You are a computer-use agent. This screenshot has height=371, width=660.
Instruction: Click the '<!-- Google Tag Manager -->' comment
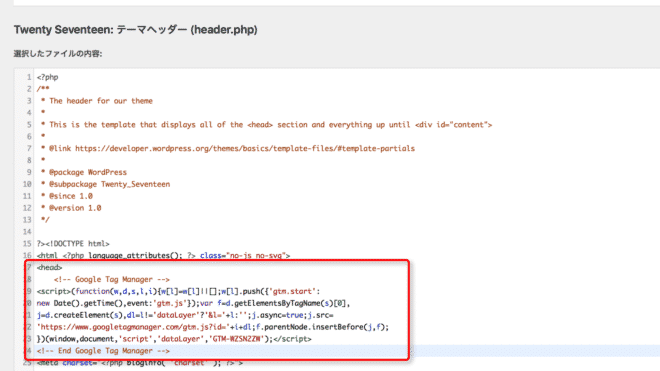(112, 279)
